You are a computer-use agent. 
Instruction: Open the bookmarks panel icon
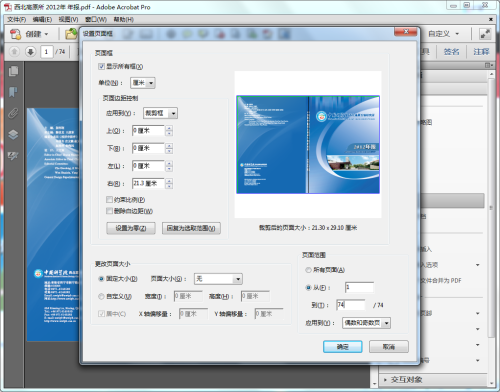point(13,92)
